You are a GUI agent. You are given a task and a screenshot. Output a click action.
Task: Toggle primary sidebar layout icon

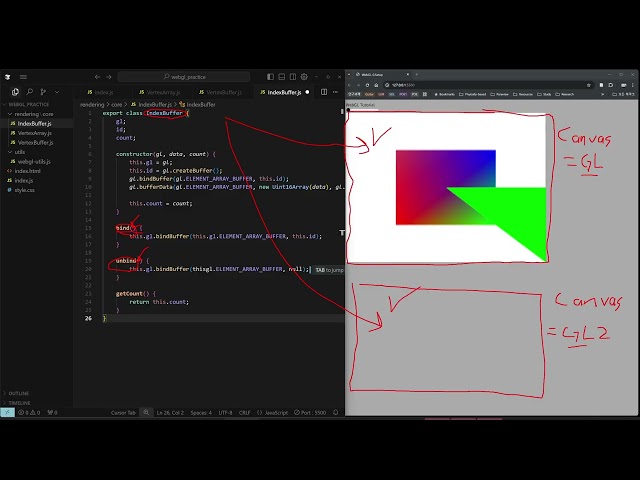point(270,77)
